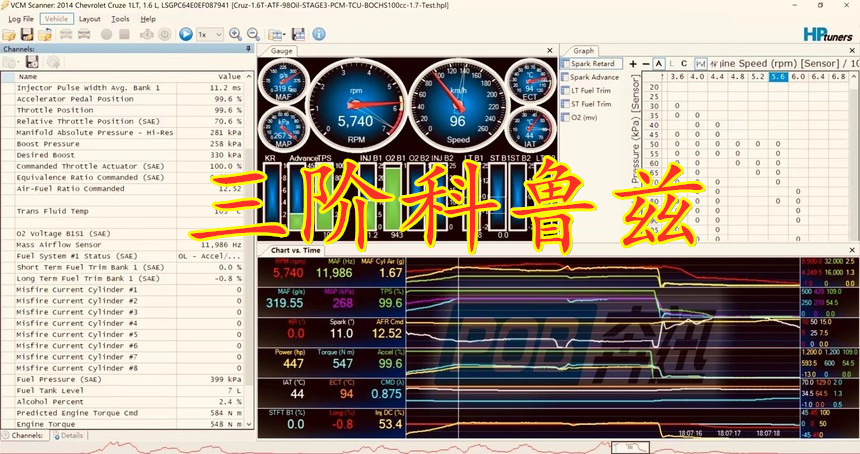The image size is (860, 454).
Task: Click the grayed channels settings gear
Action: [53, 62]
